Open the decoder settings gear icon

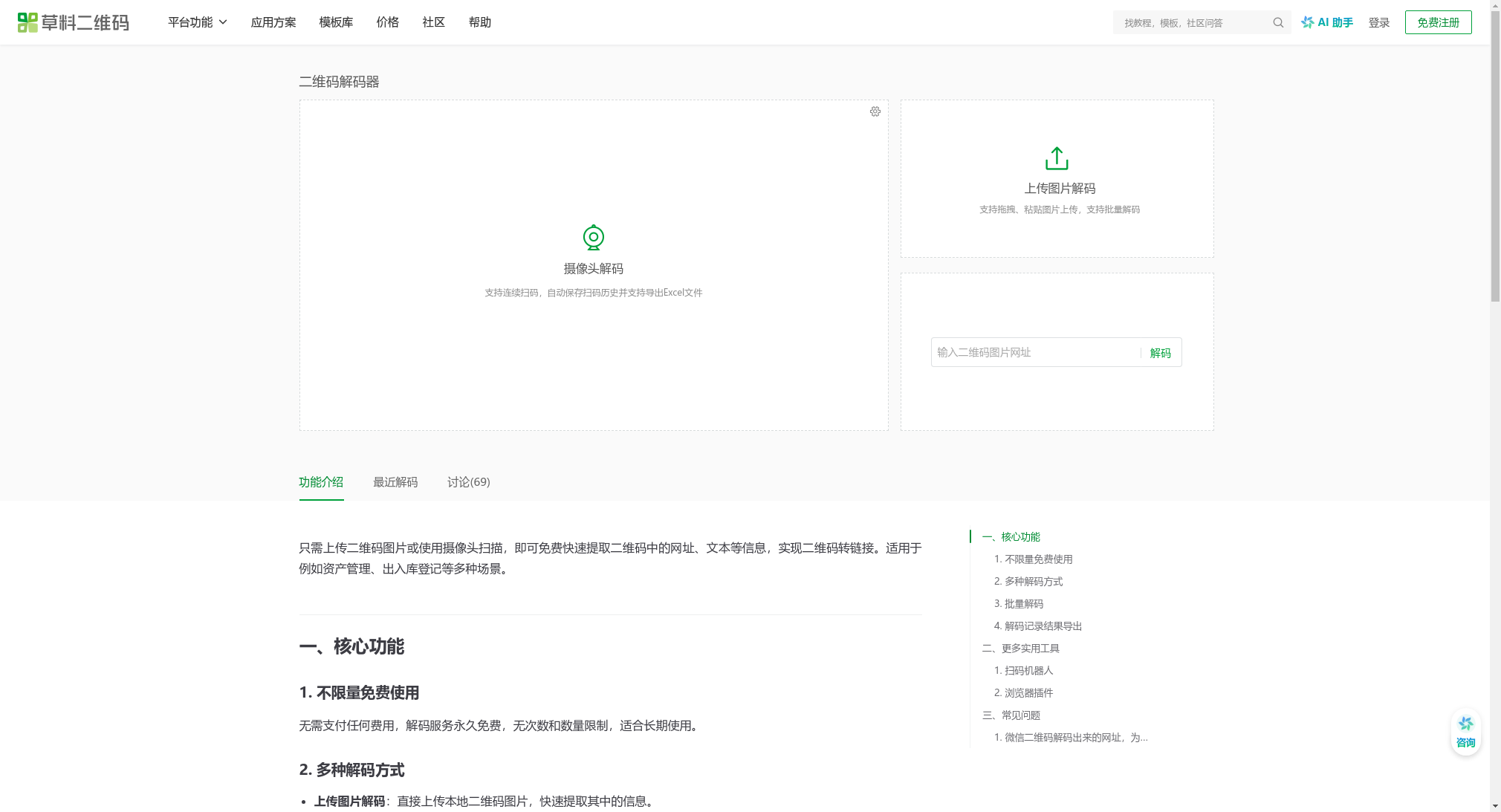(x=875, y=111)
